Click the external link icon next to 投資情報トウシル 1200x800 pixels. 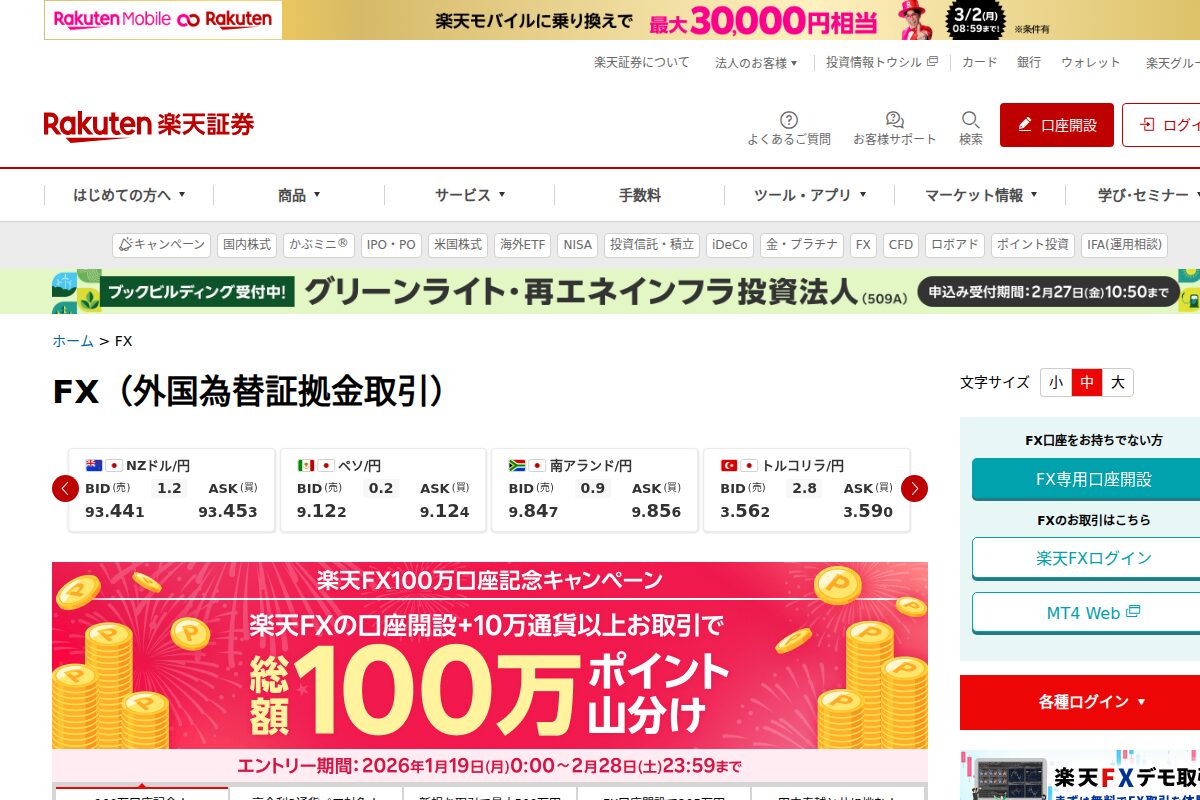932,61
